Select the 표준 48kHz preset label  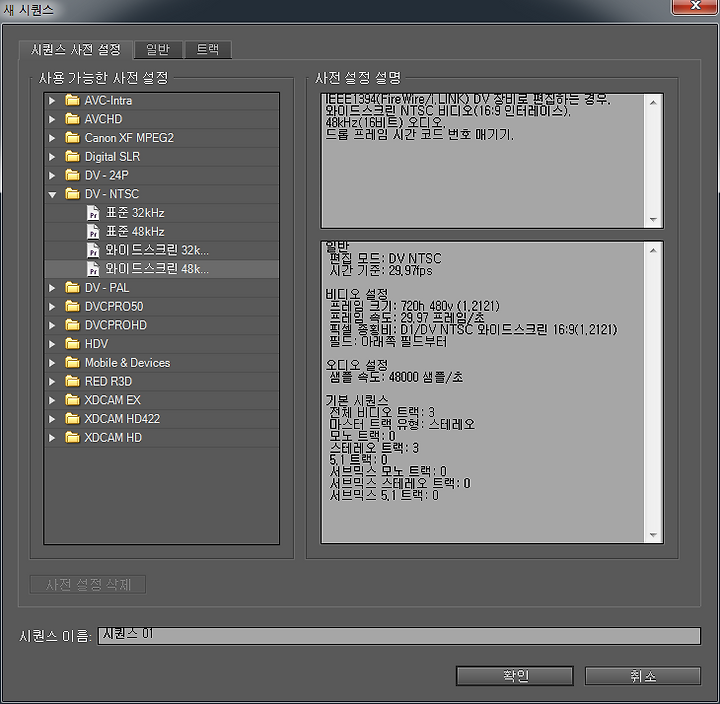pyautogui.click(x=135, y=231)
